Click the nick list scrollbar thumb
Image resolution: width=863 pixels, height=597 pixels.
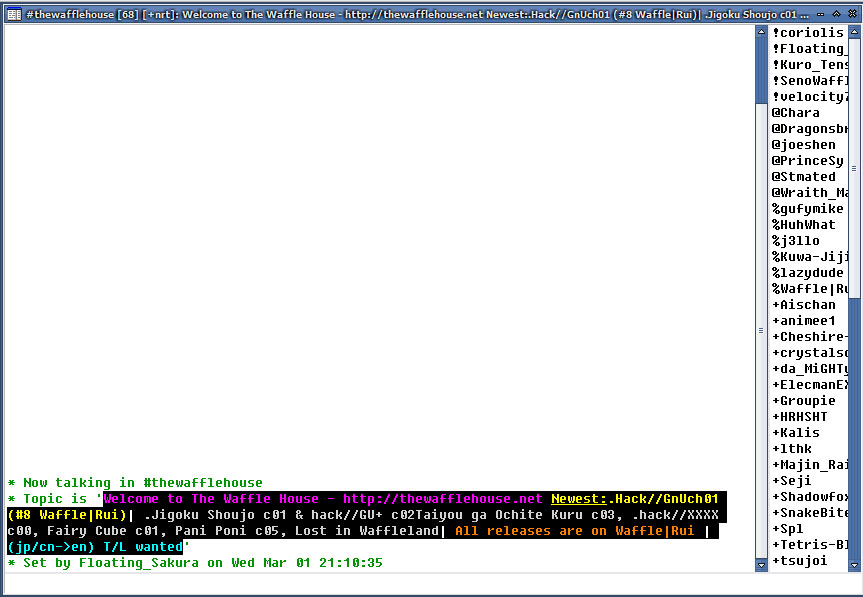854,168
